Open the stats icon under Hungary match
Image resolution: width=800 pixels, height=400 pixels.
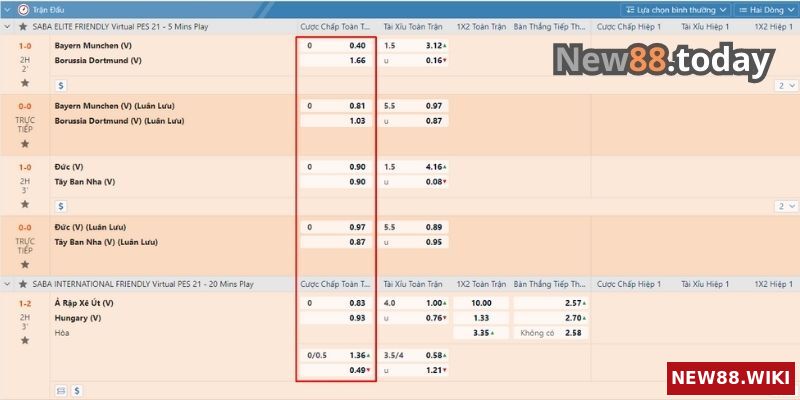pyautogui.click(x=61, y=391)
